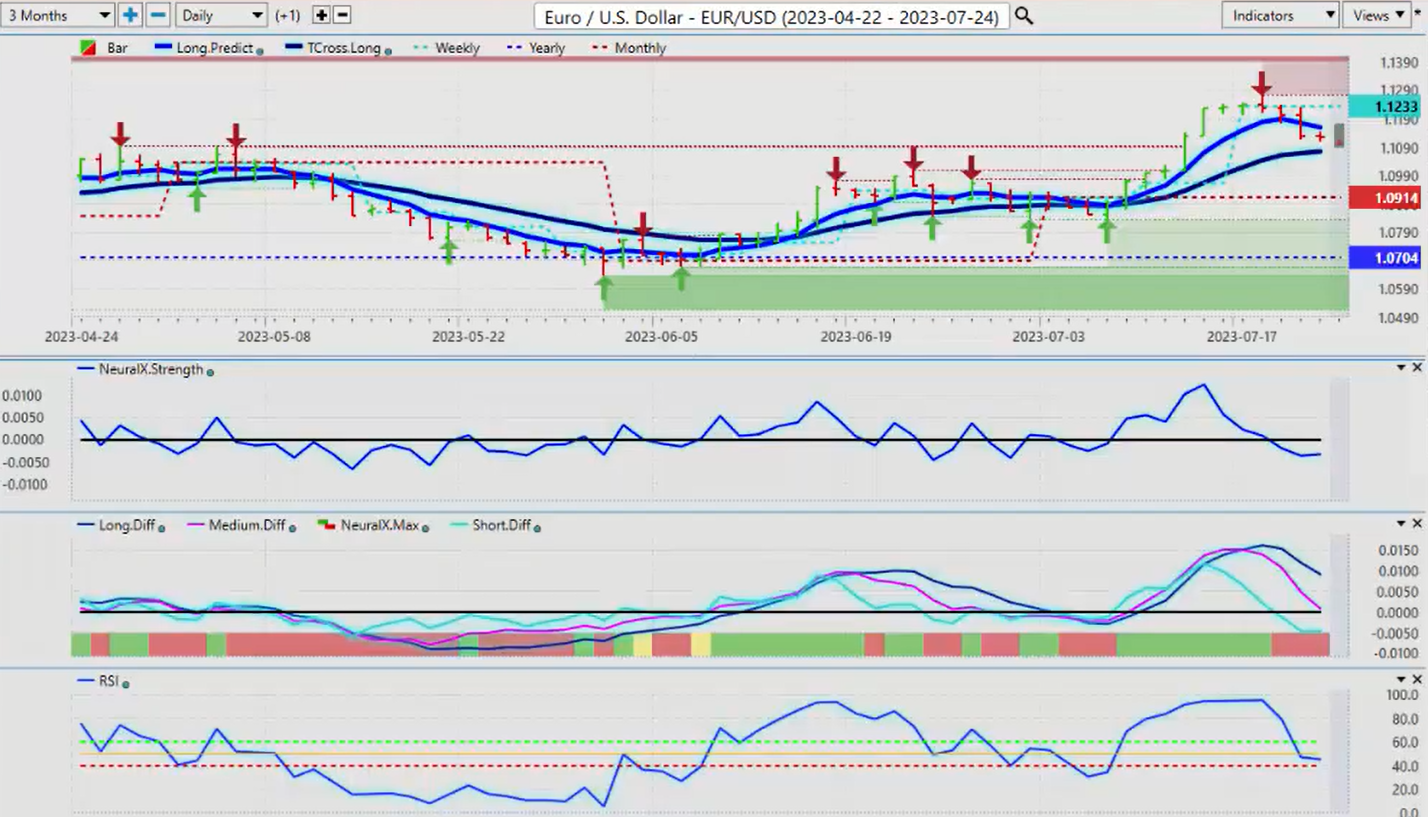Click the price axis scrollbar thumb
The height and width of the screenshot is (817, 1428).
point(1340,134)
